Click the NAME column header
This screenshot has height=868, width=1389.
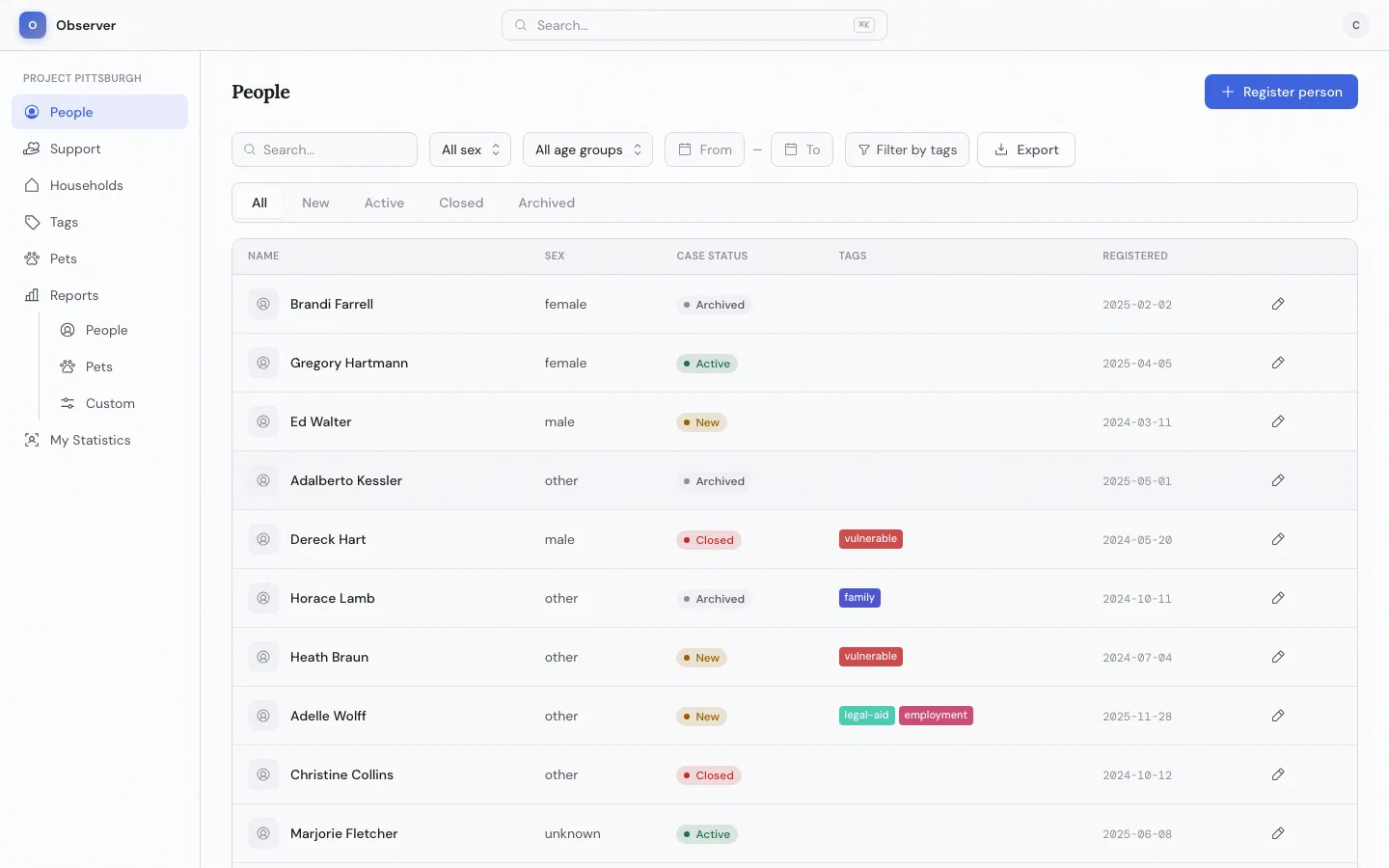(x=263, y=256)
